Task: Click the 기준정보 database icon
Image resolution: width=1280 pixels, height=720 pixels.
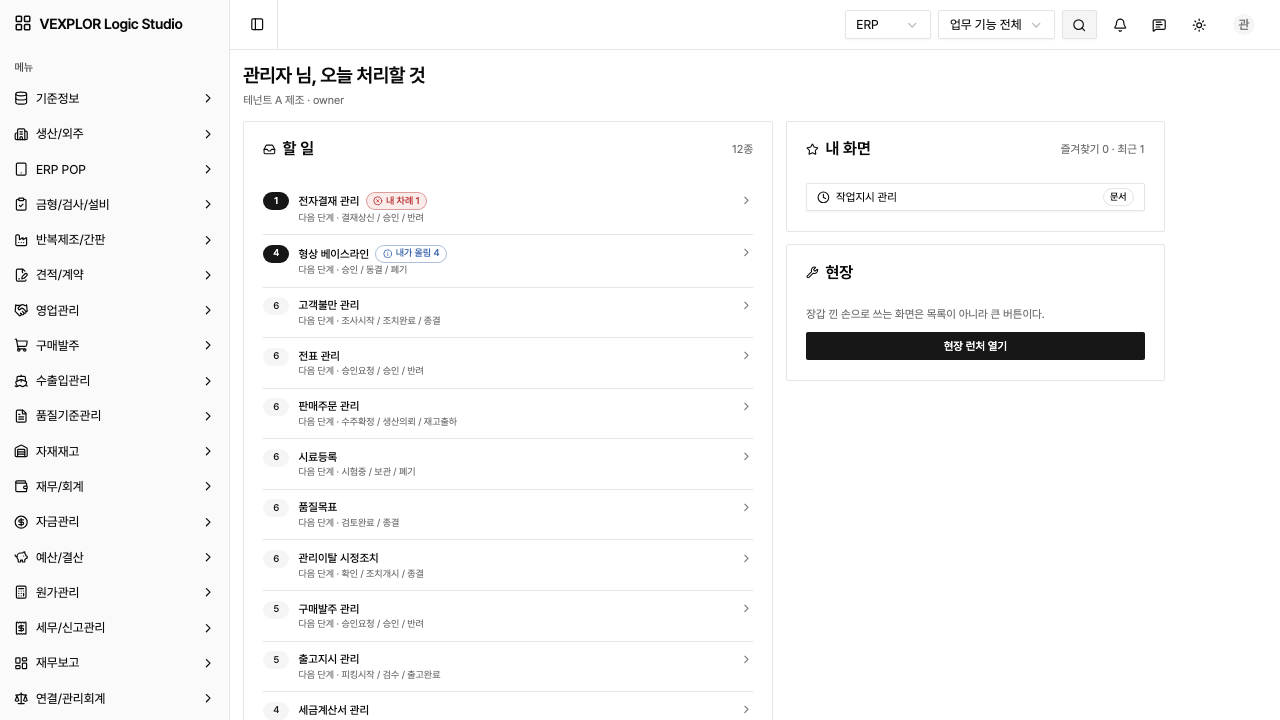Action: (21, 98)
